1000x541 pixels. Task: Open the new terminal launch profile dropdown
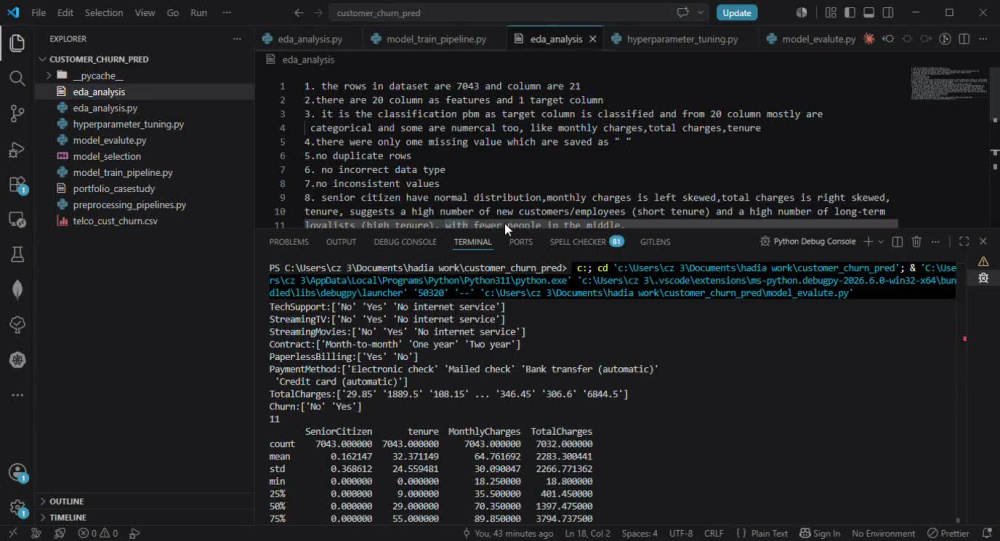[x=881, y=242]
